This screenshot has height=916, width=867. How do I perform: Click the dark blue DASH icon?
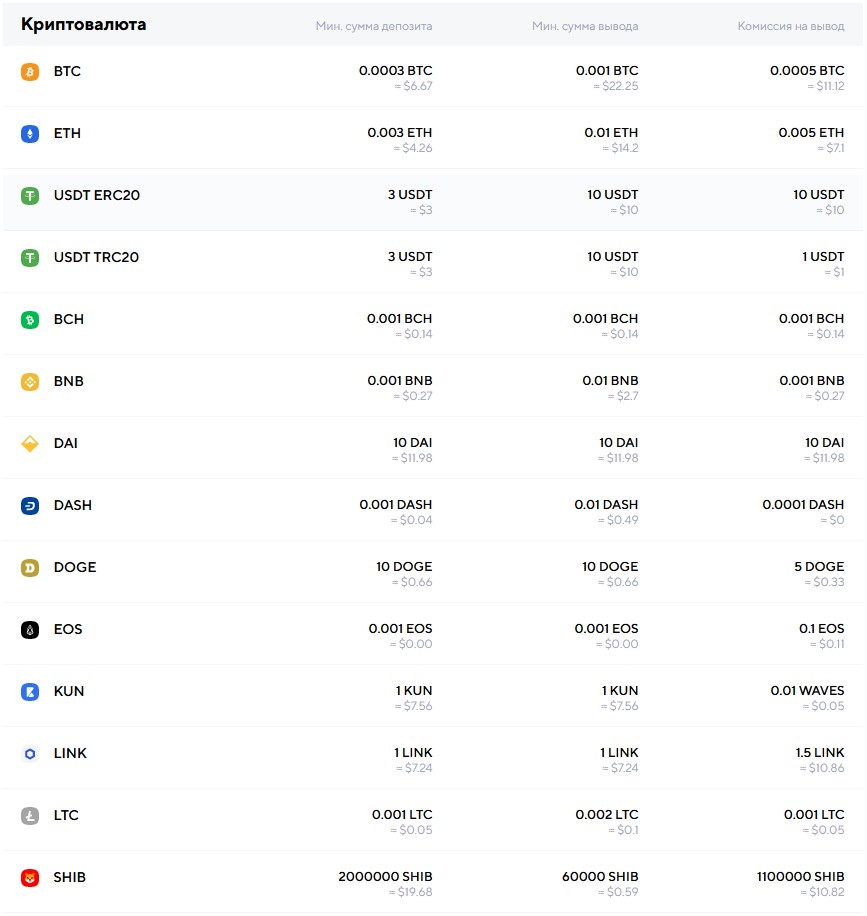(30, 505)
